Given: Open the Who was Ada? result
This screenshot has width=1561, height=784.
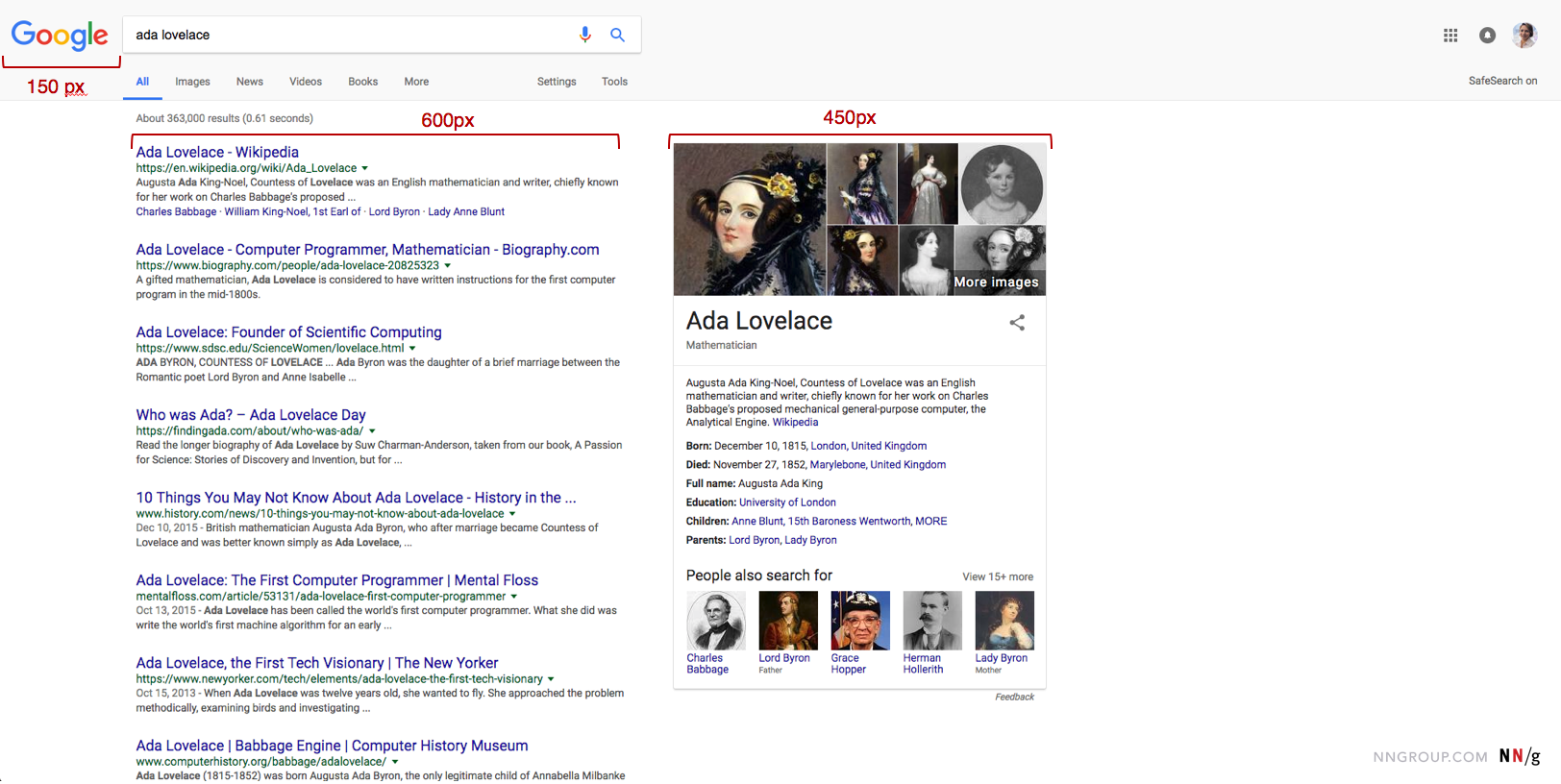Looking at the screenshot, I should (251, 415).
